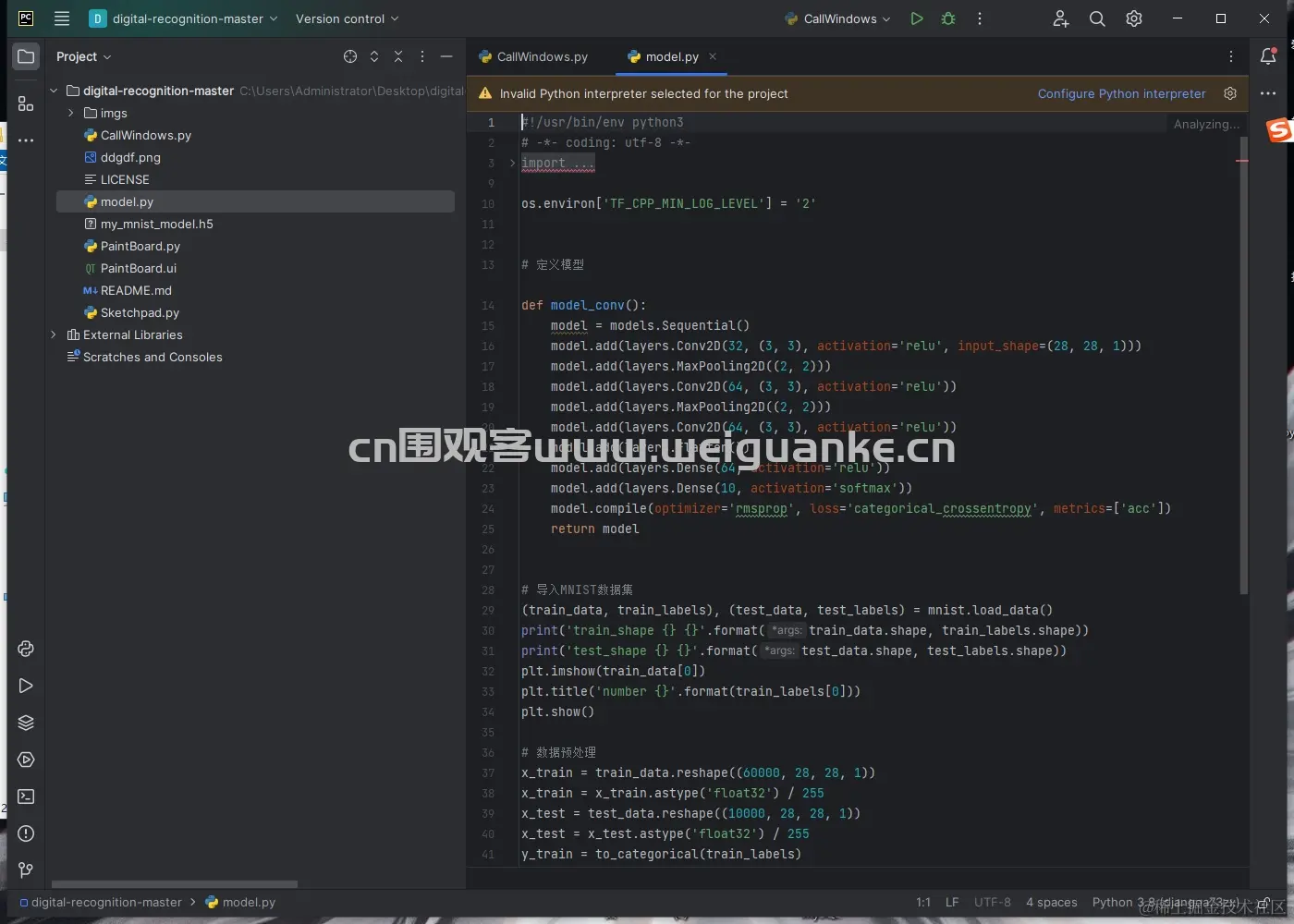
Task: Open the Project view options dropdown
Action: [83, 56]
